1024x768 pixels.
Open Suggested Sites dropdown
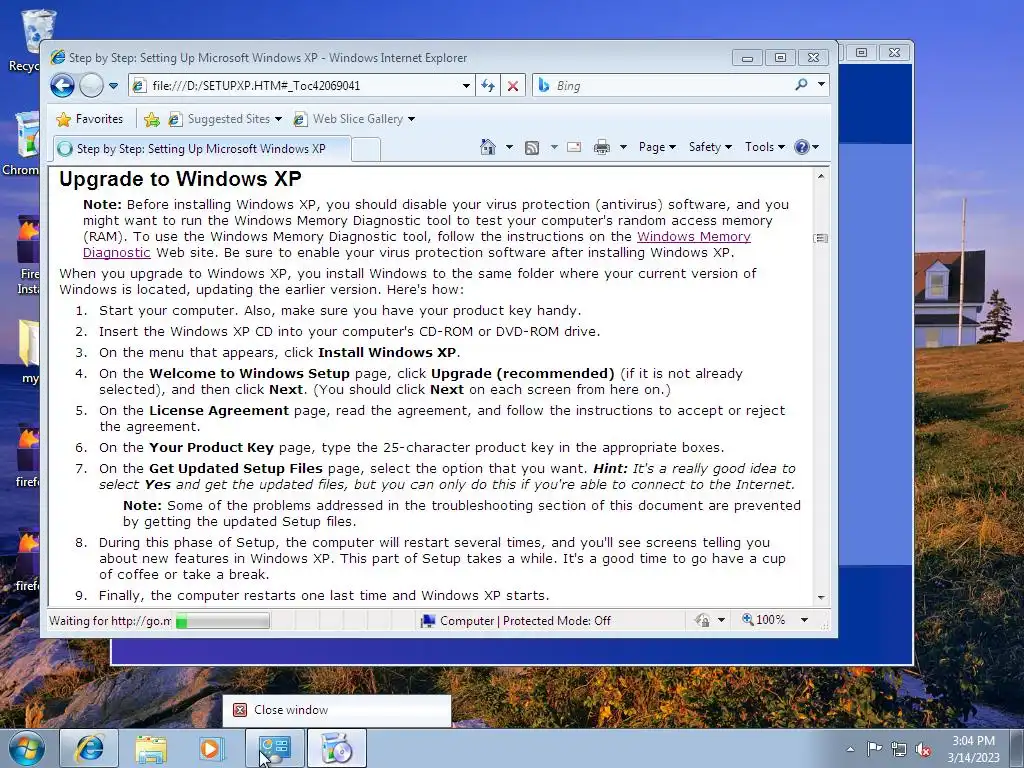coord(225,119)
